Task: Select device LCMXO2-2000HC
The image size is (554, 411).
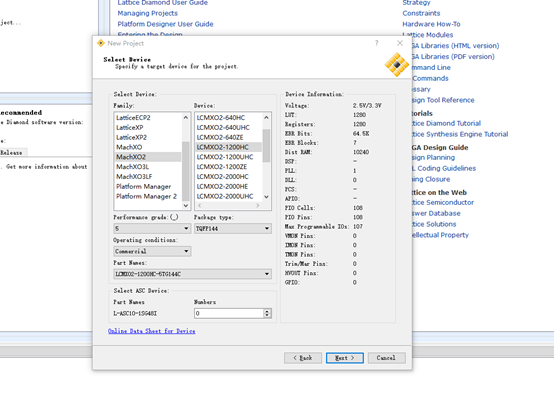Action: pos(228,177)
